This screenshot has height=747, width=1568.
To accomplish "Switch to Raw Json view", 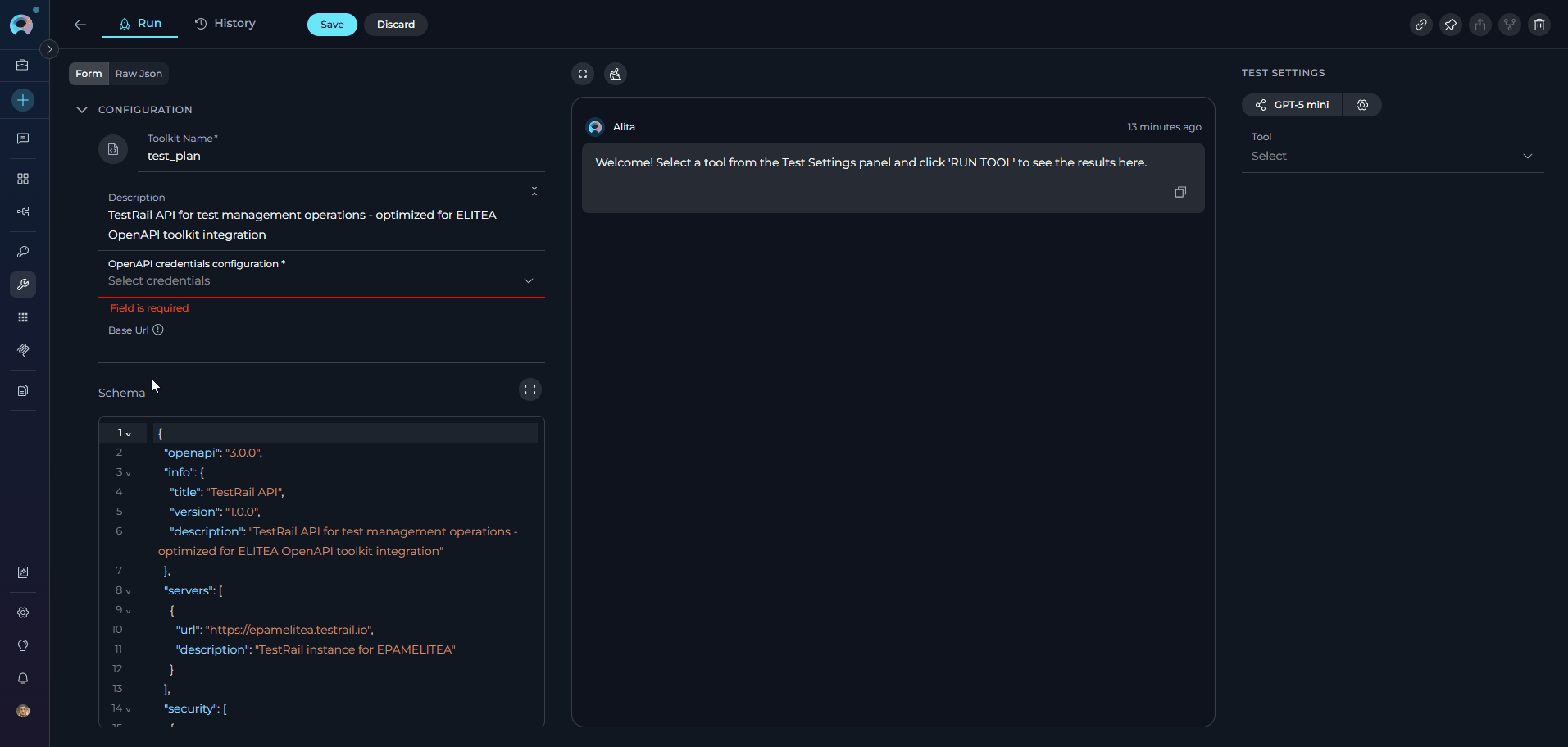I will 139,74.
